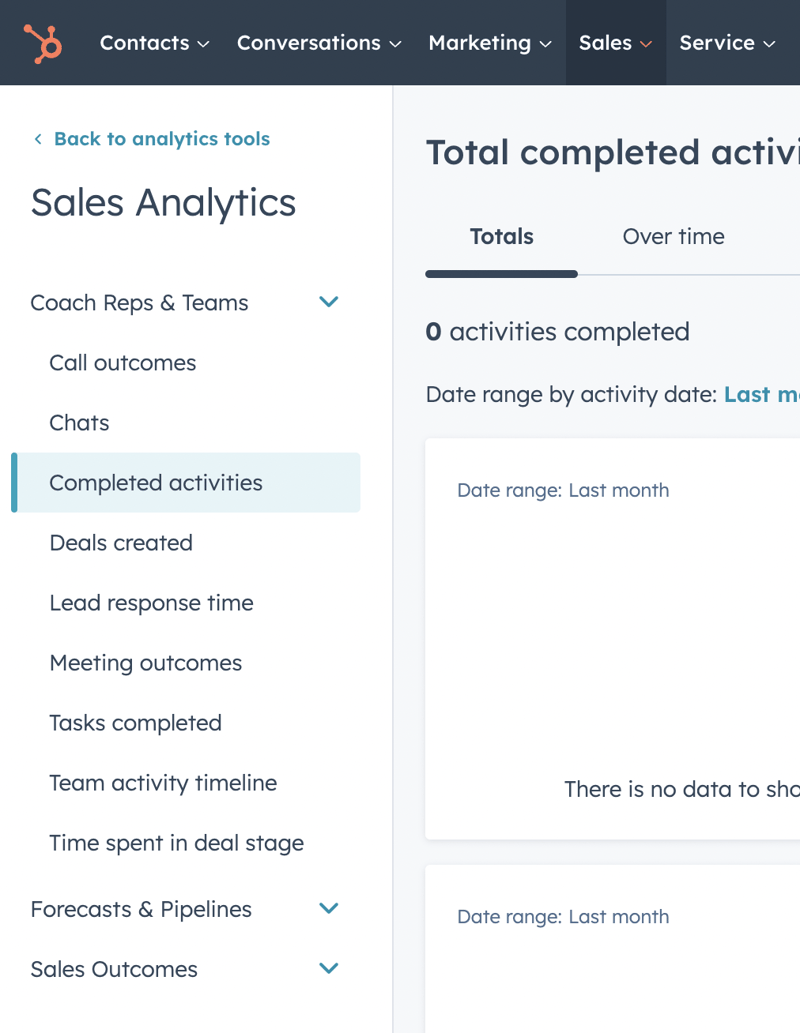Open the Lead response time report
This screenshot has width=800, height=1033.
152,602
